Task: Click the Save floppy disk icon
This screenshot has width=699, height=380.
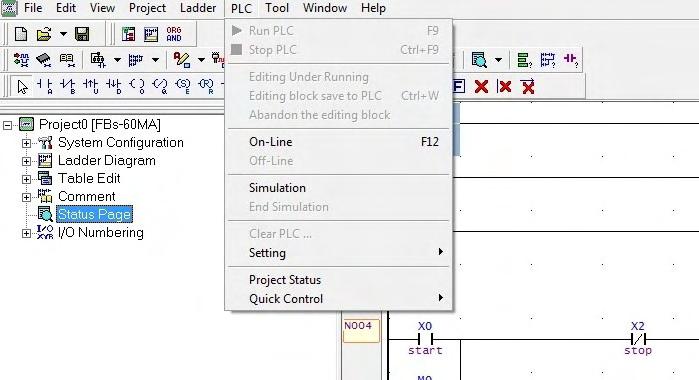Action: (x=82, y=34)
